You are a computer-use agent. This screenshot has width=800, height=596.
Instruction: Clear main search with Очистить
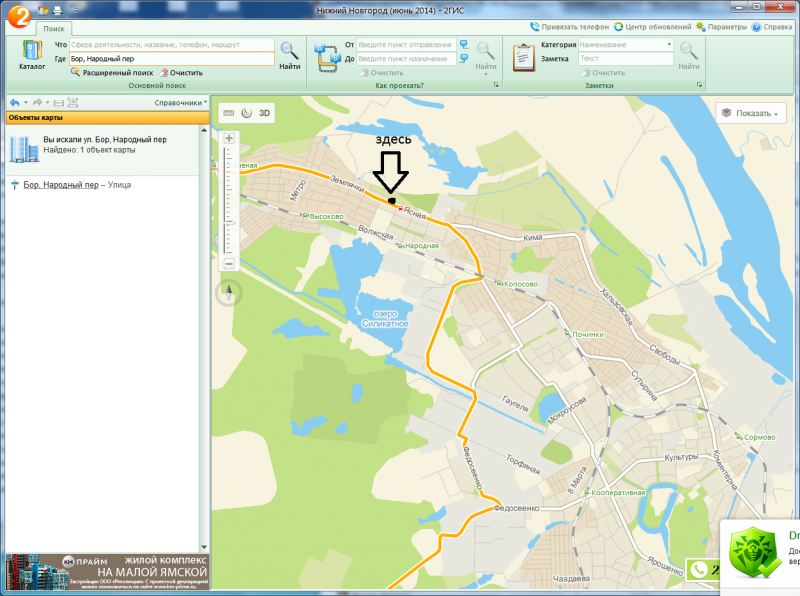click(181, 72)
